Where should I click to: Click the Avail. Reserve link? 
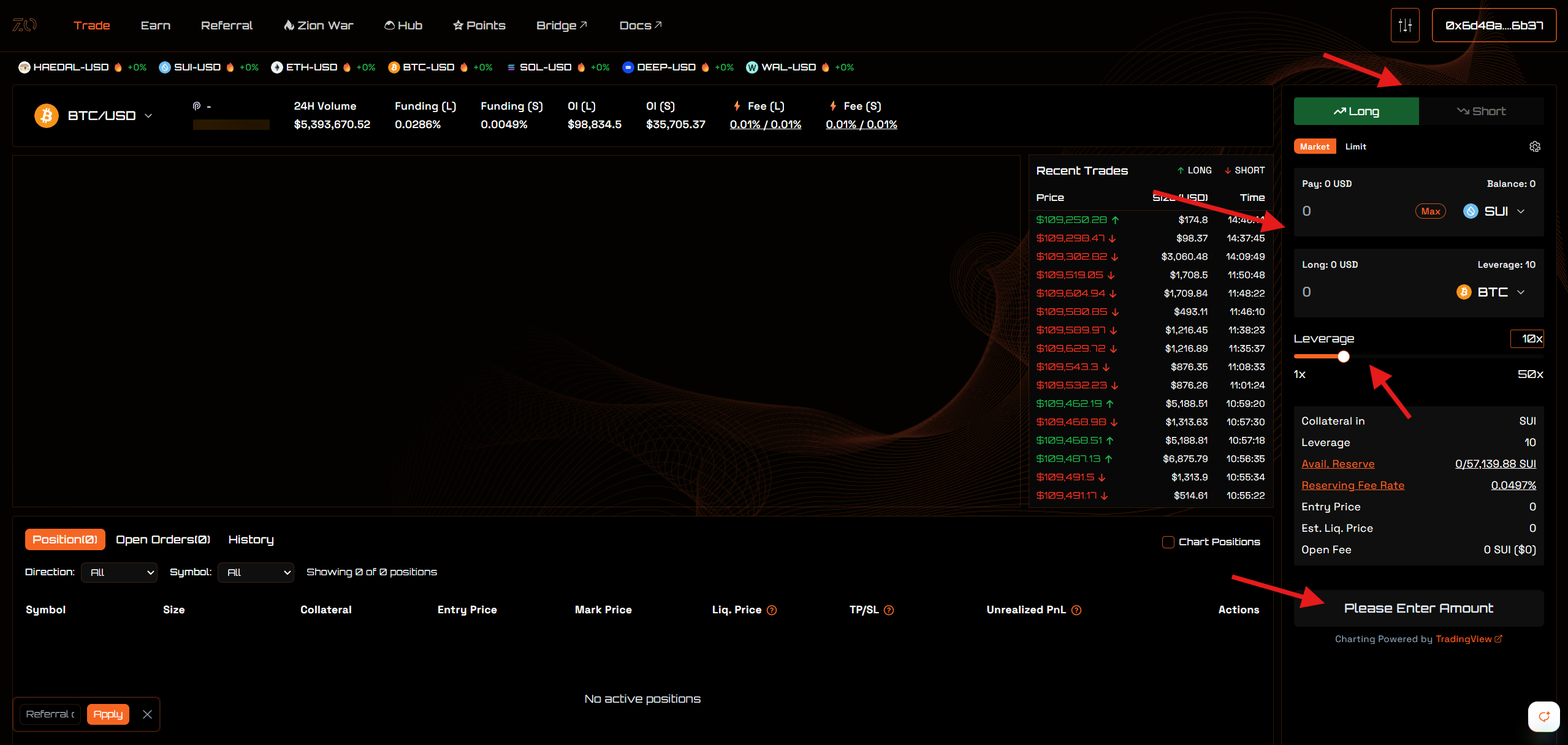1338,464
